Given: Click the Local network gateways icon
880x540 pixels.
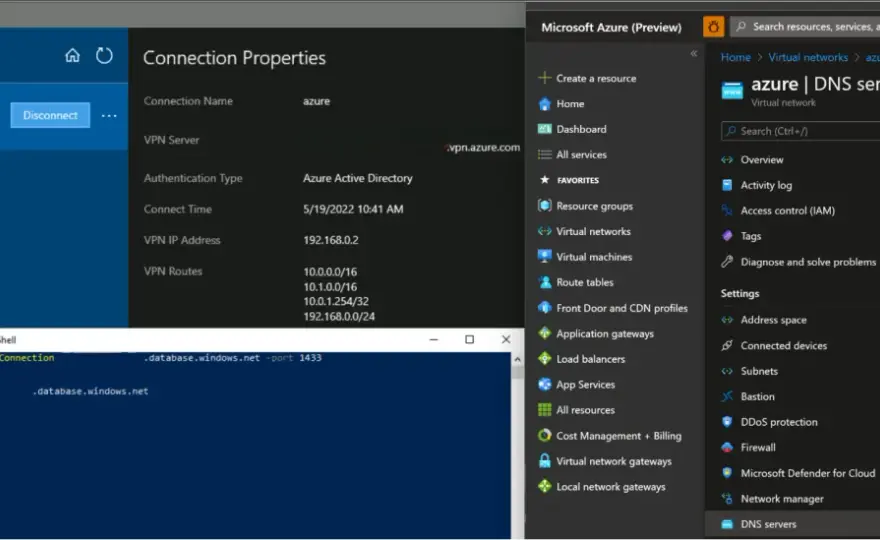Looking at the screenshot, I should [x=544, y=487].
